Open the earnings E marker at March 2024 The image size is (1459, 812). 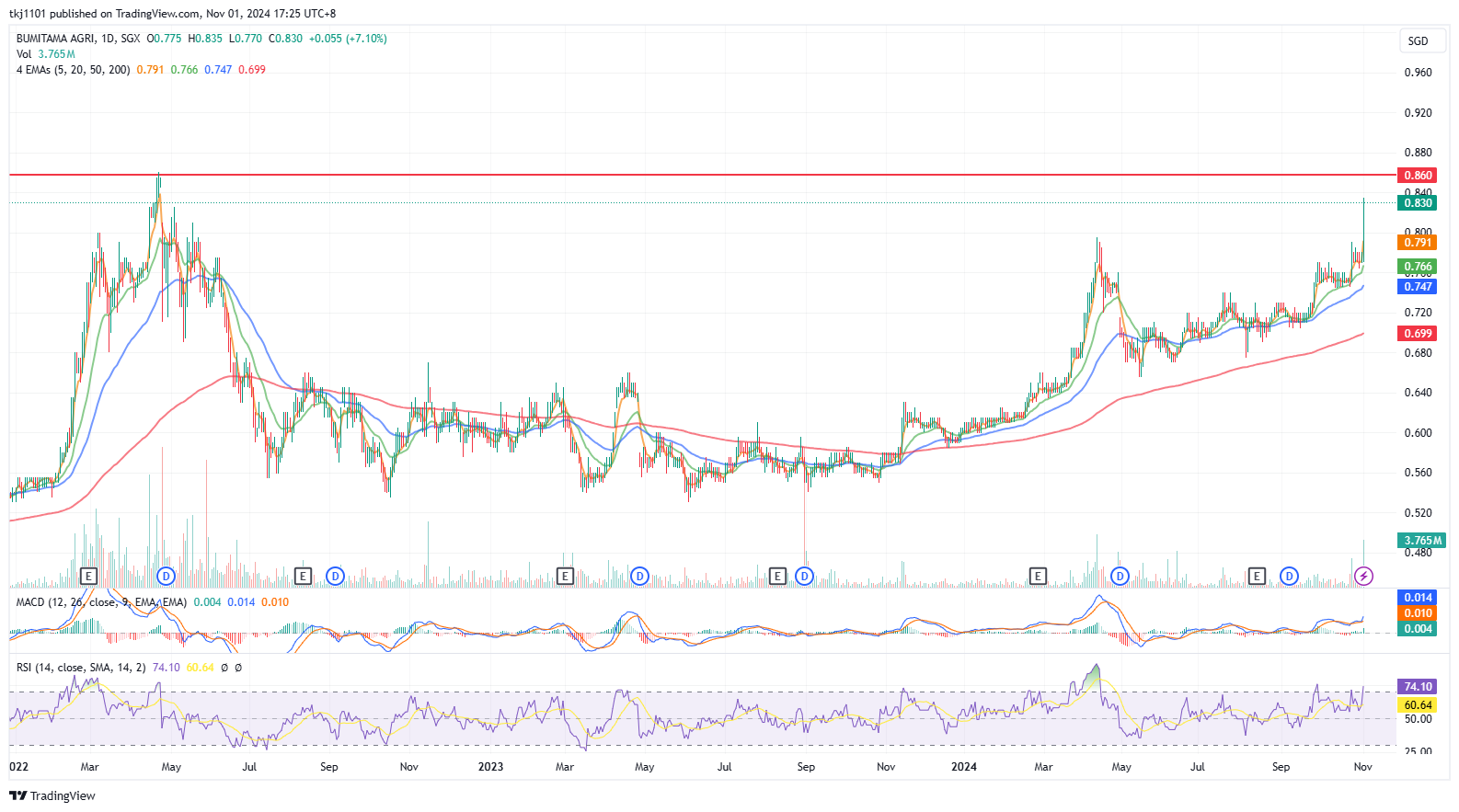(1038, 577)
